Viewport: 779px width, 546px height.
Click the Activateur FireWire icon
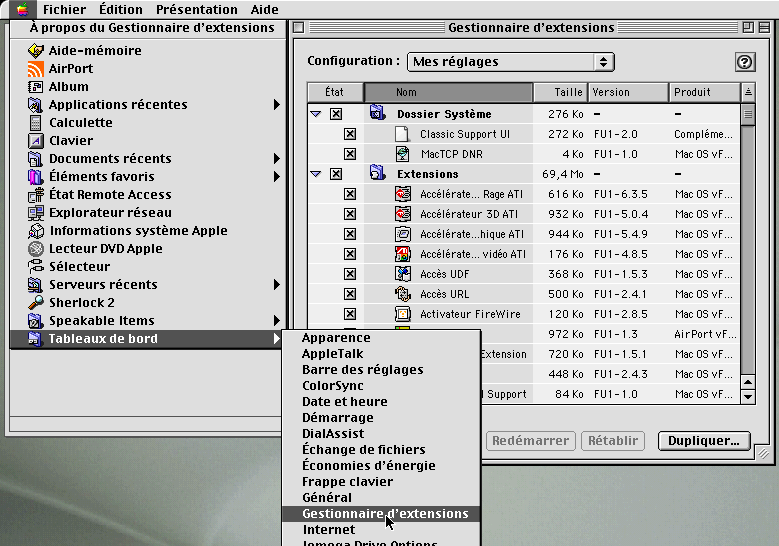click(402, 313)
